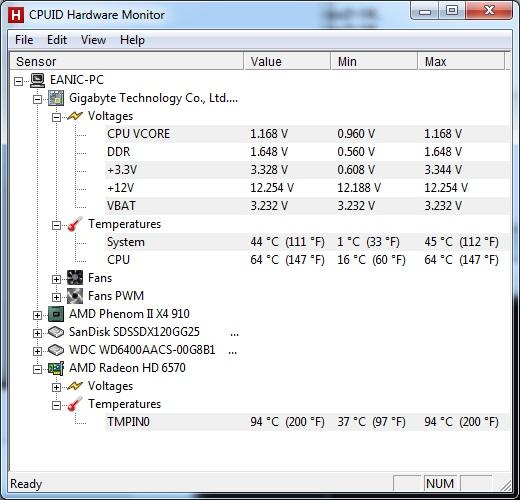Click the SanDisk drive icon

[56, 332]
